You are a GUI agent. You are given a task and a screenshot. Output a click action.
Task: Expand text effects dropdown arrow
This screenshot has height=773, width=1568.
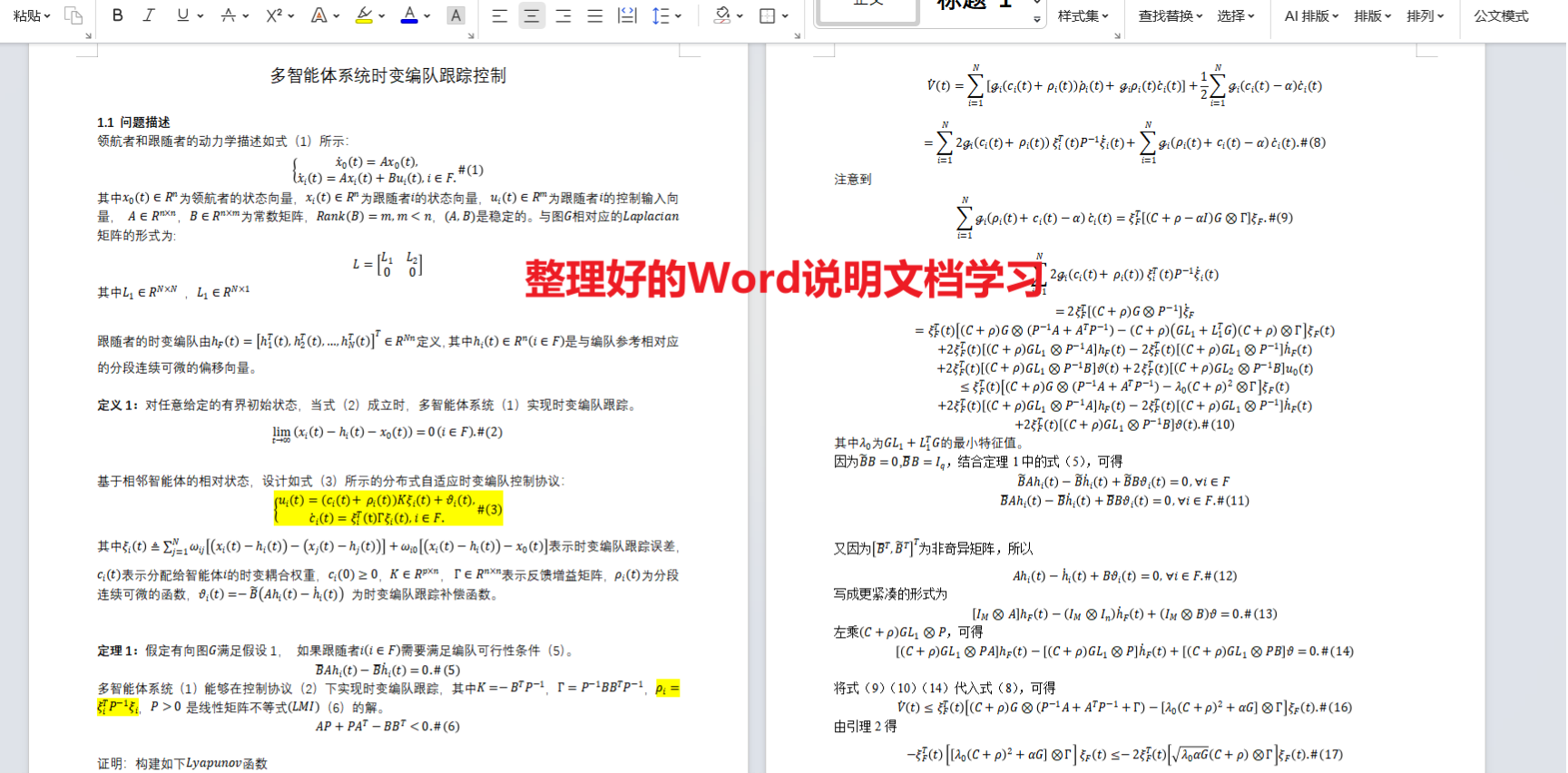336,16
